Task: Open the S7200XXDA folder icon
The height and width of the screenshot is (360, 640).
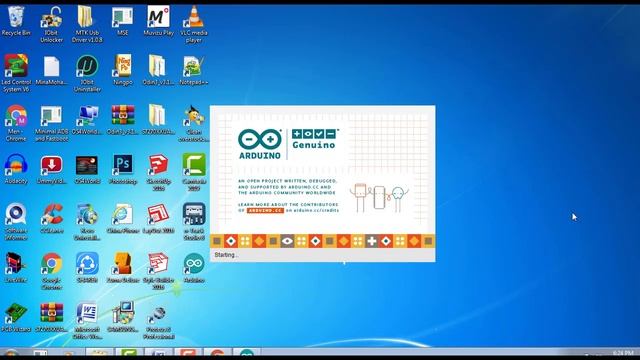Action: click(158, 120)
